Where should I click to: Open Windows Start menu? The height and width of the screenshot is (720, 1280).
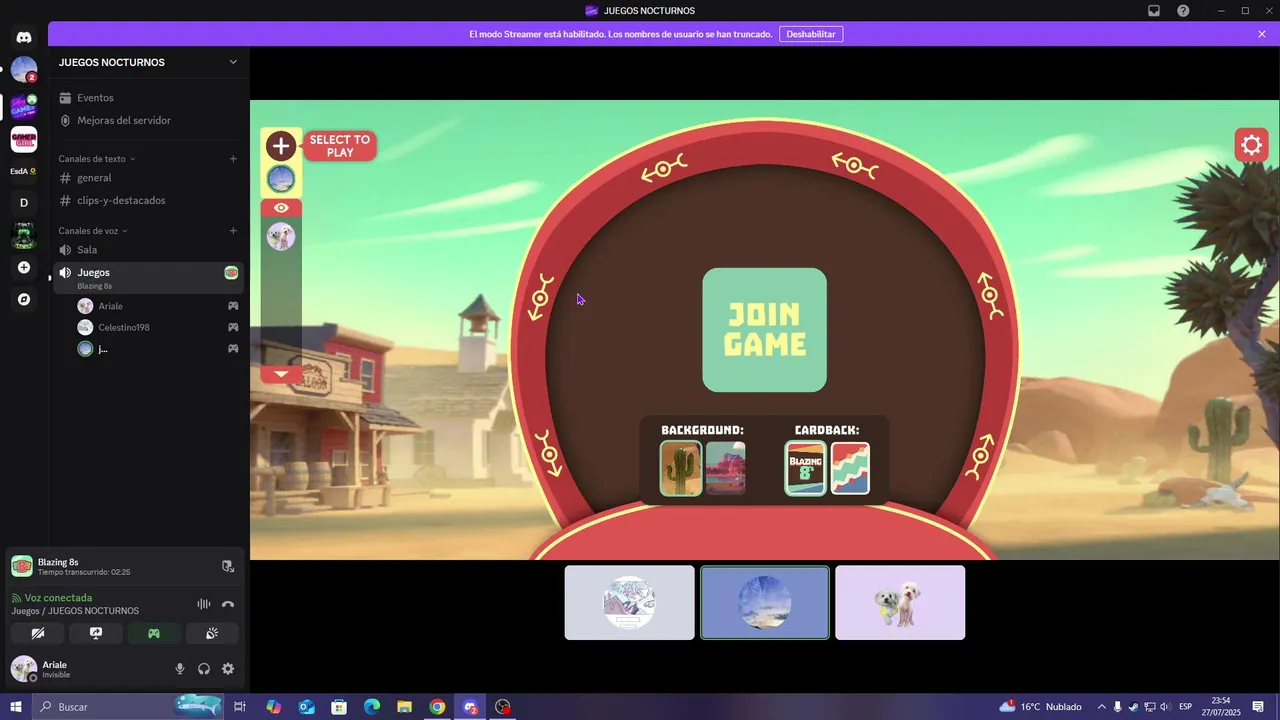coord(15,707)
